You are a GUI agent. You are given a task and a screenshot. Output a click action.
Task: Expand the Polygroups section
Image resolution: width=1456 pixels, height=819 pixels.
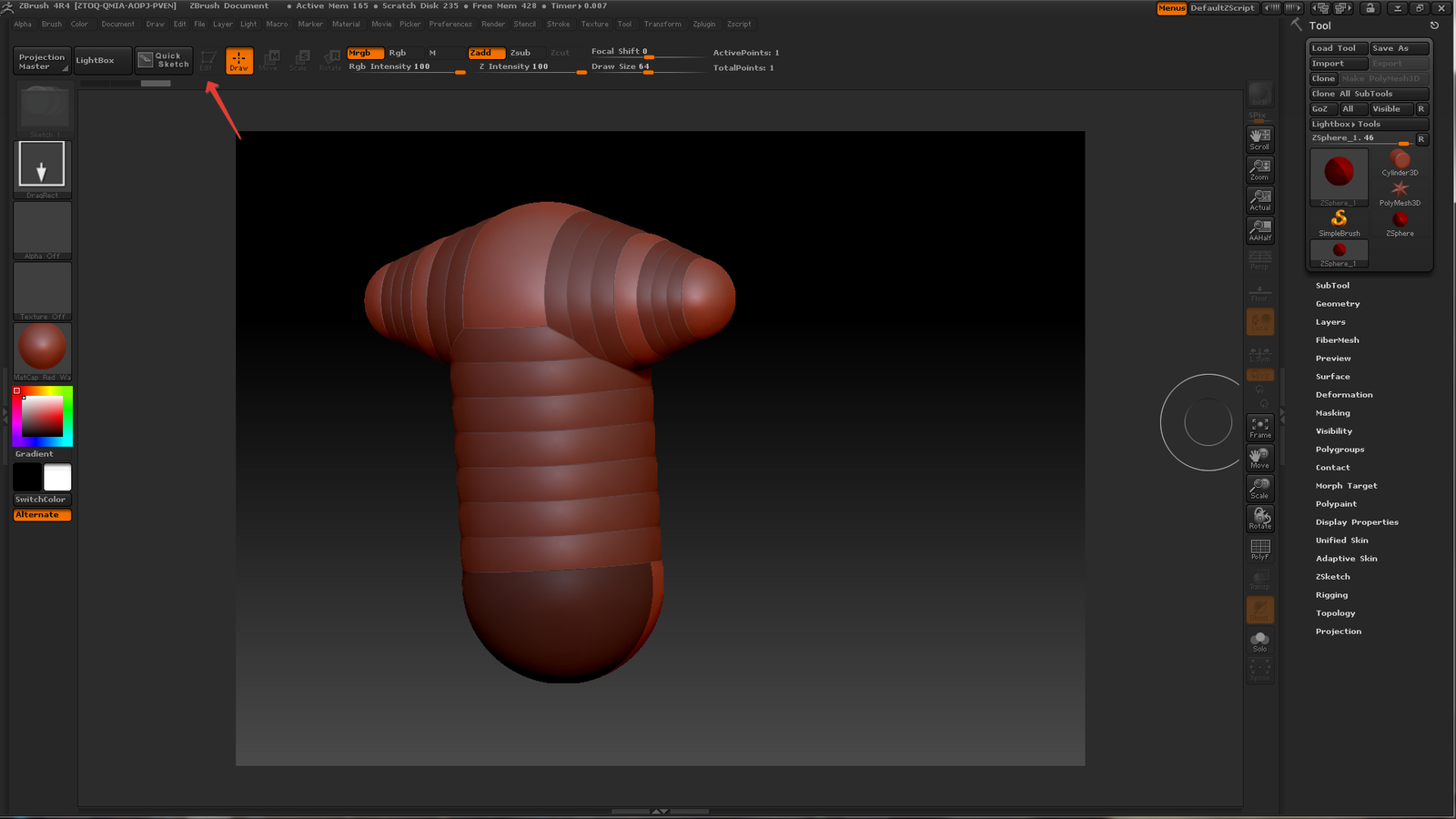click(1340, 450)
